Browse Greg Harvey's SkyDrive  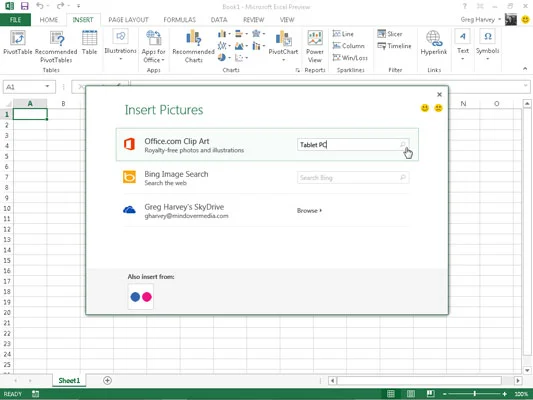pyautogui.click(x=309, y=210)
